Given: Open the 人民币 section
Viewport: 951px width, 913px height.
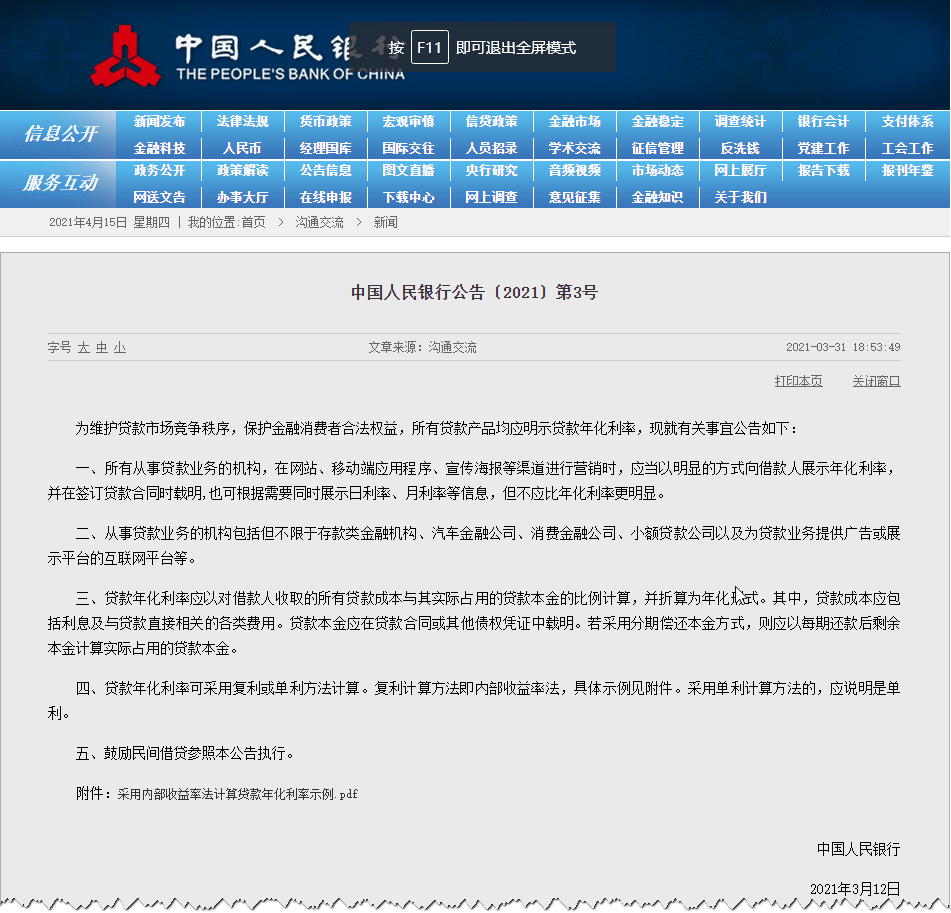Looking at the screenshot, I should pos(243,148).
